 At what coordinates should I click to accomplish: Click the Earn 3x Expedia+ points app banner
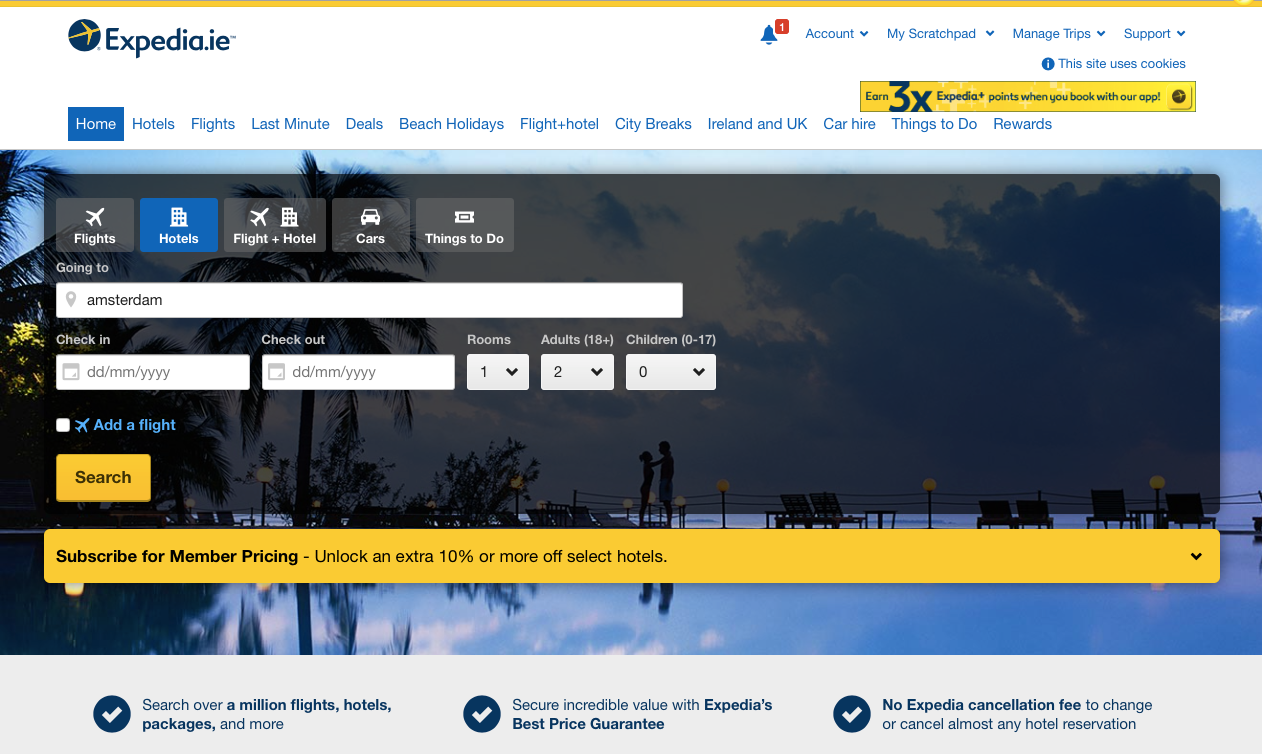point(1028,97)
